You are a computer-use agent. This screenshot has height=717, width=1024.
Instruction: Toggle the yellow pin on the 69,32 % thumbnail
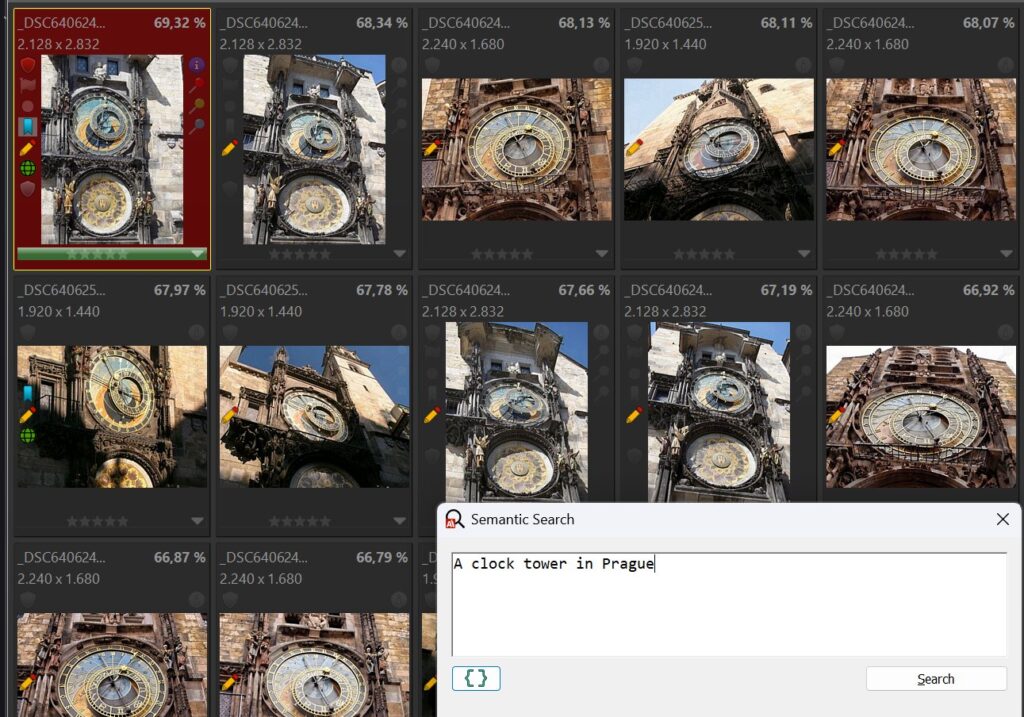point(197,104)
